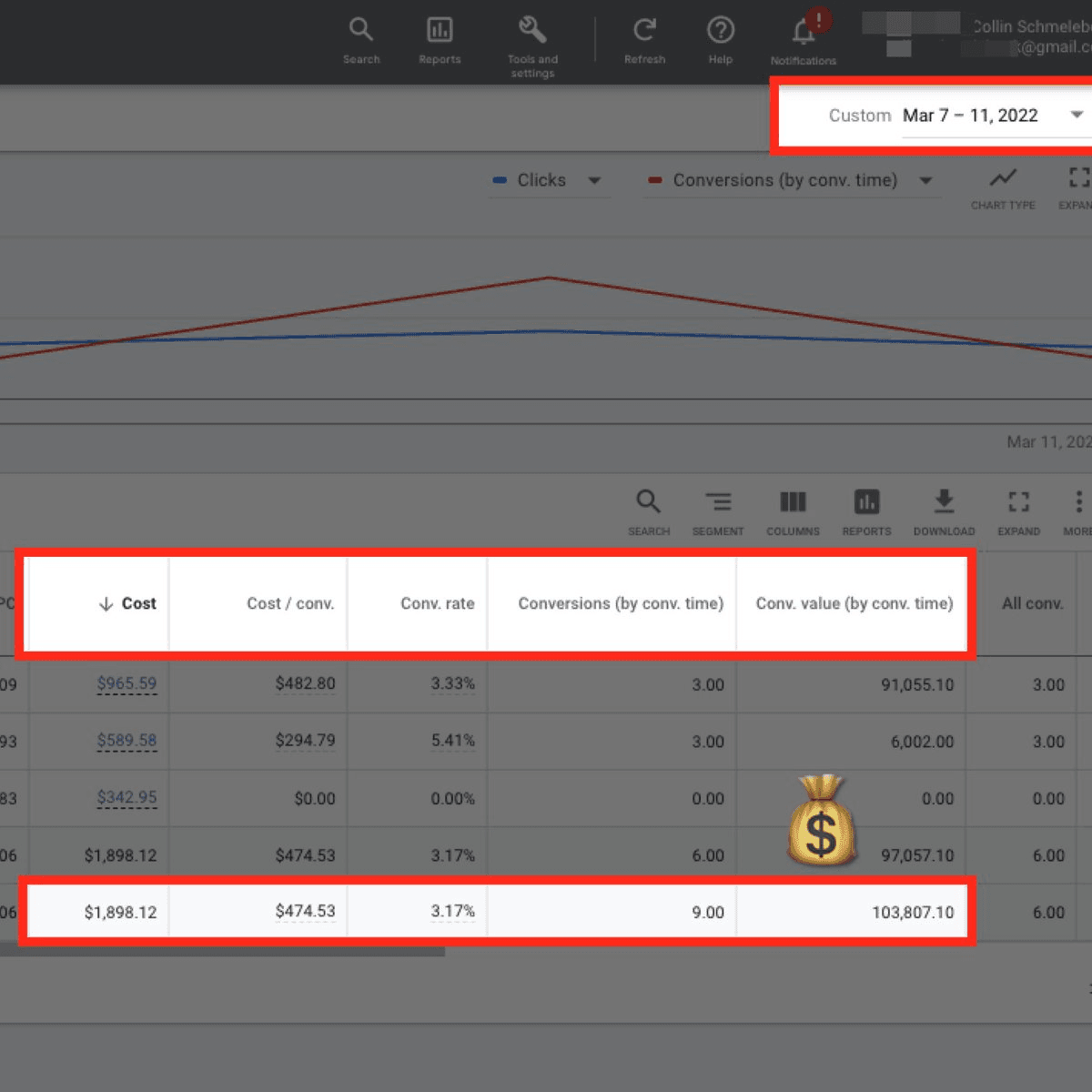Click the $965.59 cost link
1092x1092 pixels.
click(x=126, y=683)
